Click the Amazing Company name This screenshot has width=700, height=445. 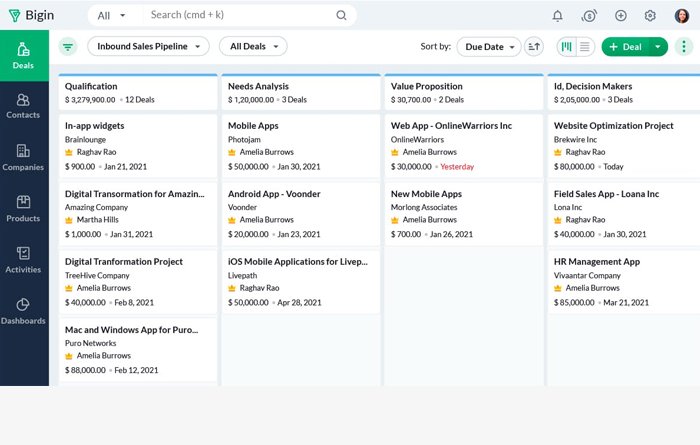point(96,208)
